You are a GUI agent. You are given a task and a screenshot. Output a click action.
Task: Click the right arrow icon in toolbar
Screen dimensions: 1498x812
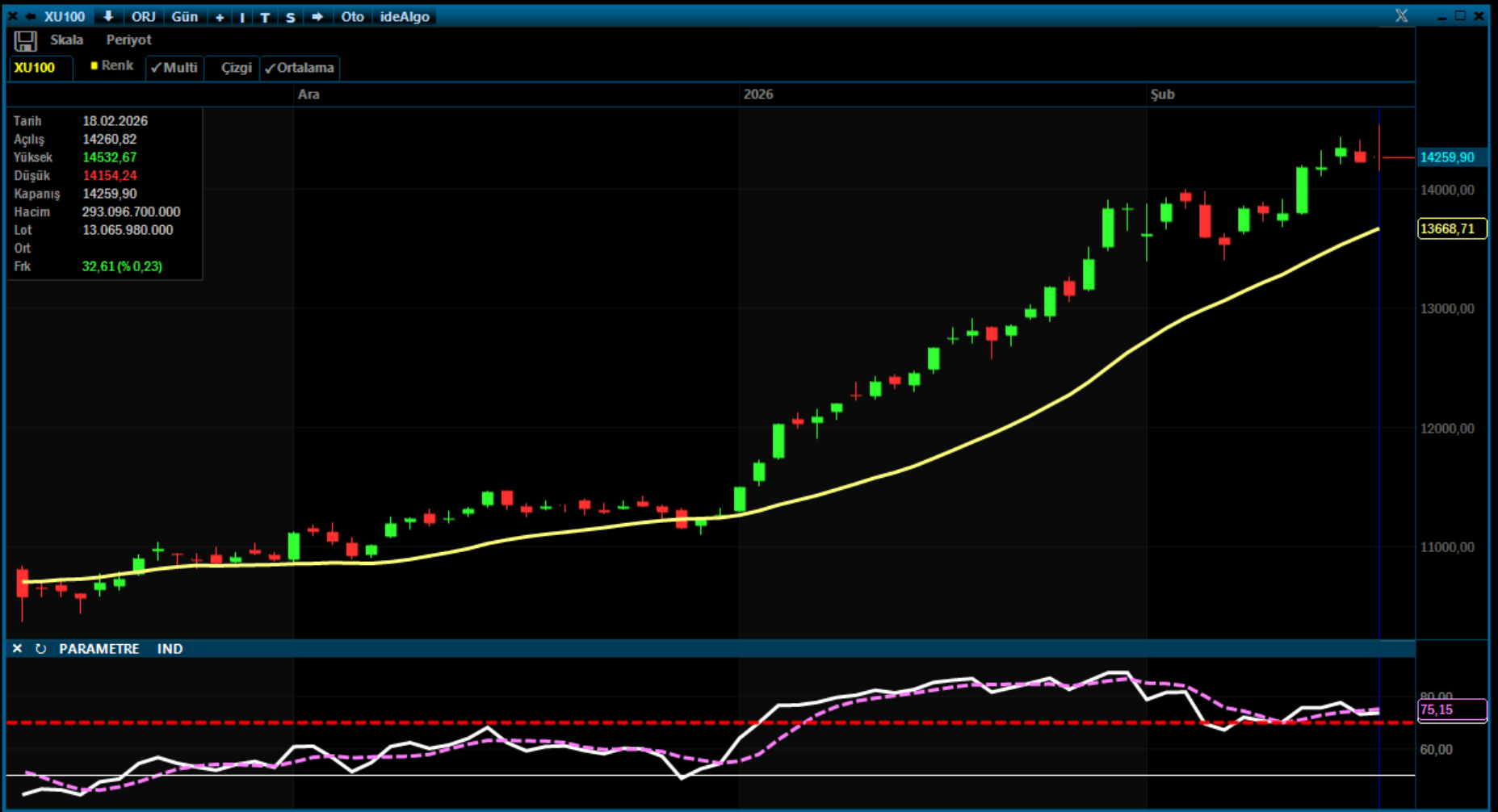[x=317, y=16]
